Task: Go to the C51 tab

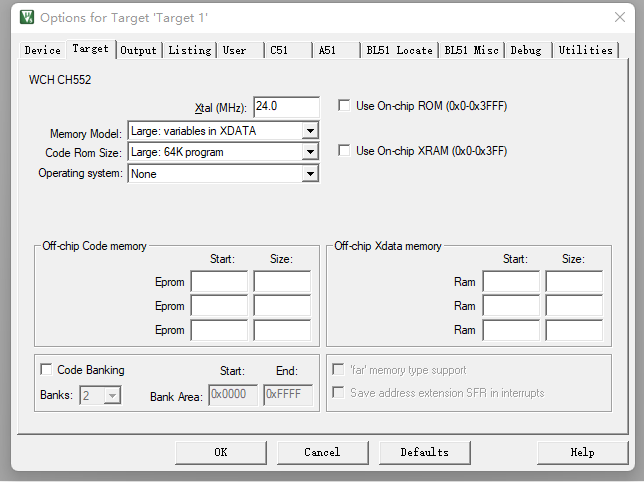Action: point(278,50)
